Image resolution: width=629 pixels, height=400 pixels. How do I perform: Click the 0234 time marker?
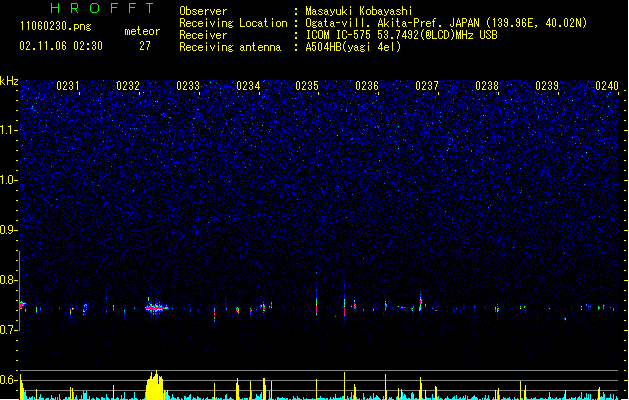coord(248,86)
